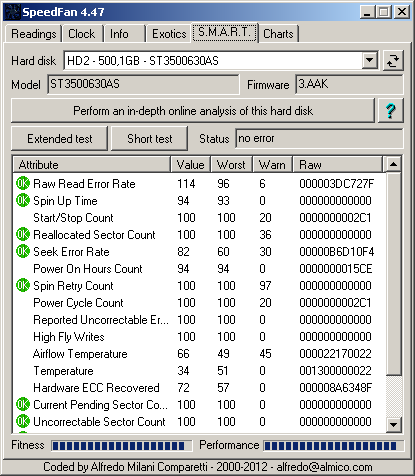This screenshot has height=476, width=415.
Task: Maximize the SpeedFan window
Action: click(x=384, y=12)
